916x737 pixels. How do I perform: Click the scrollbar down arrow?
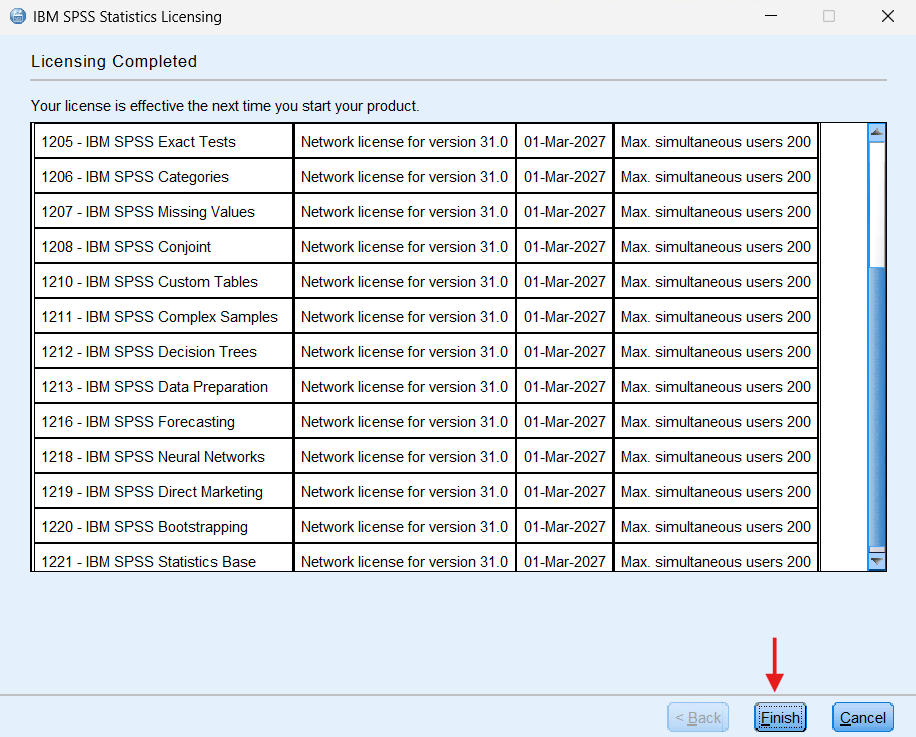pyautogui.click(x=876, y=561)
